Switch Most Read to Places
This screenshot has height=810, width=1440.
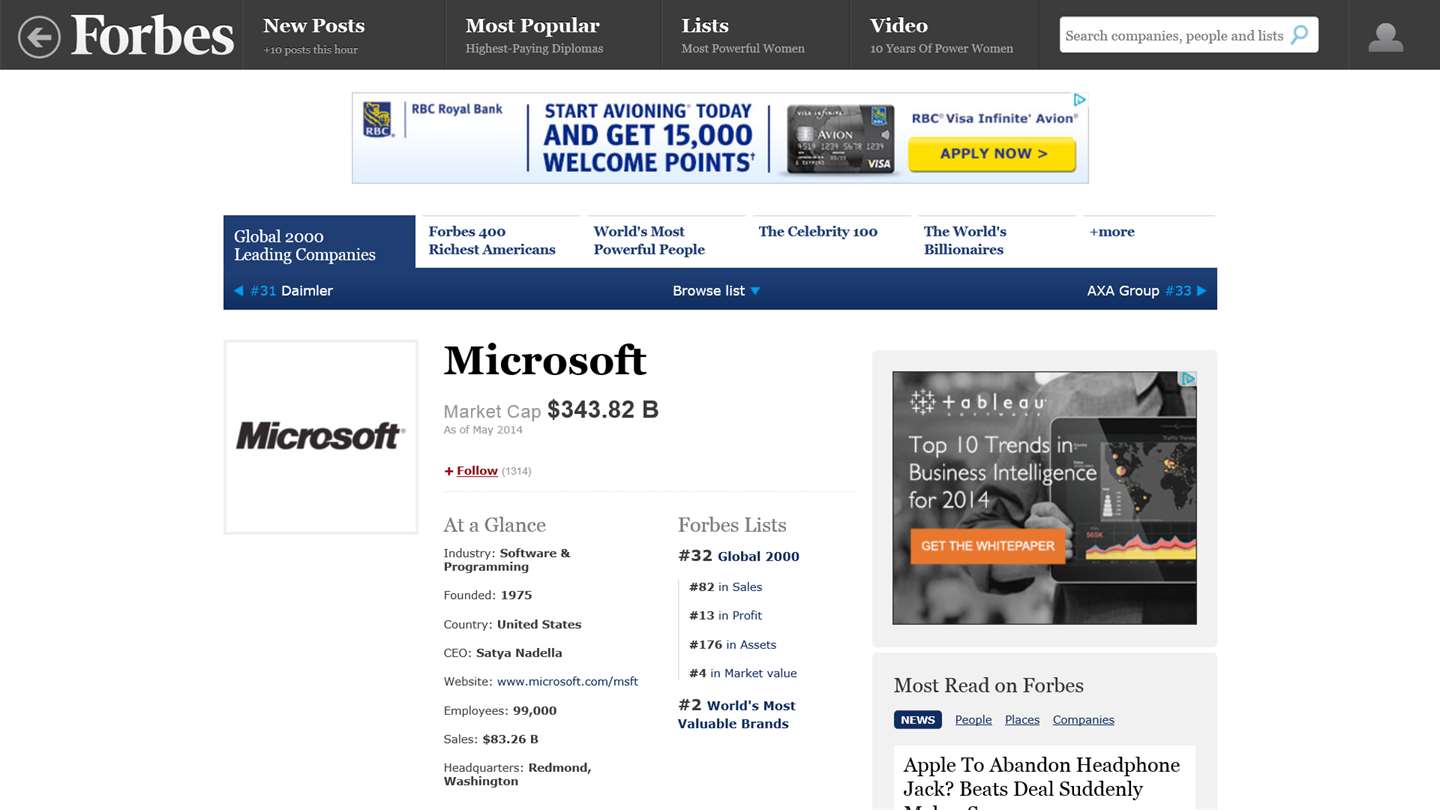point(1022,720)
